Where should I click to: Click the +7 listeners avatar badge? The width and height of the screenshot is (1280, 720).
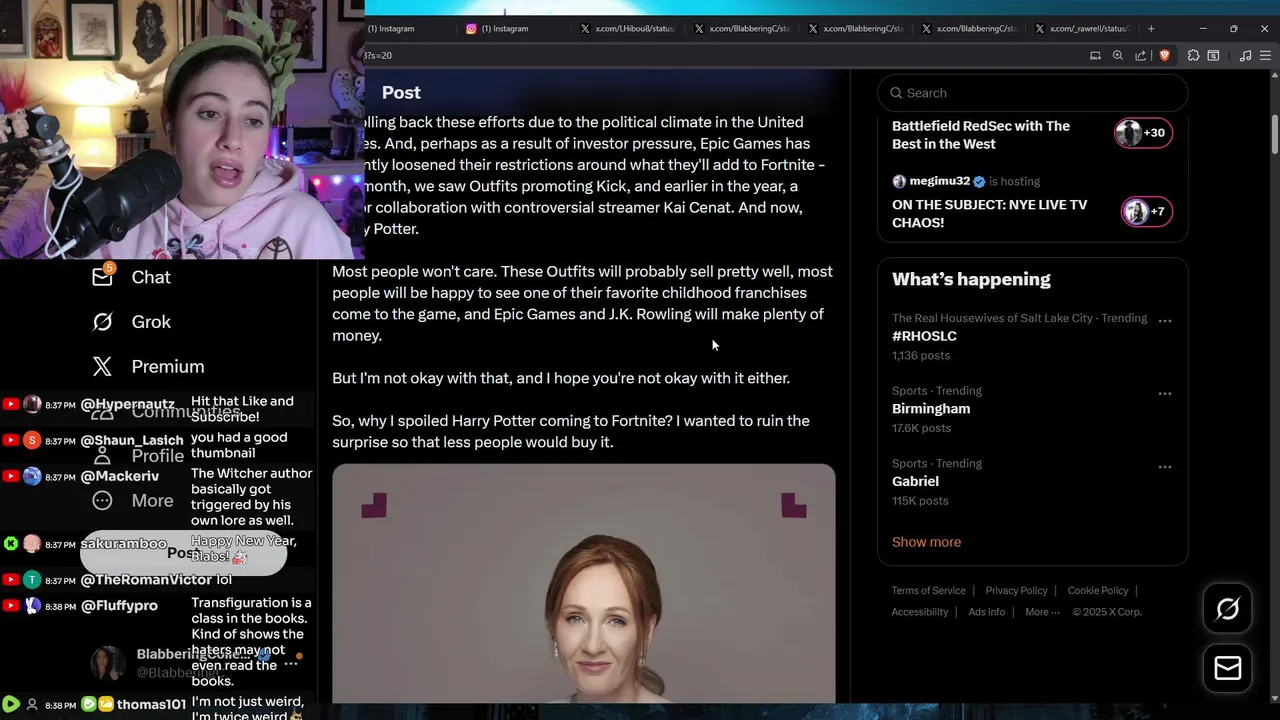[1146, 211]
